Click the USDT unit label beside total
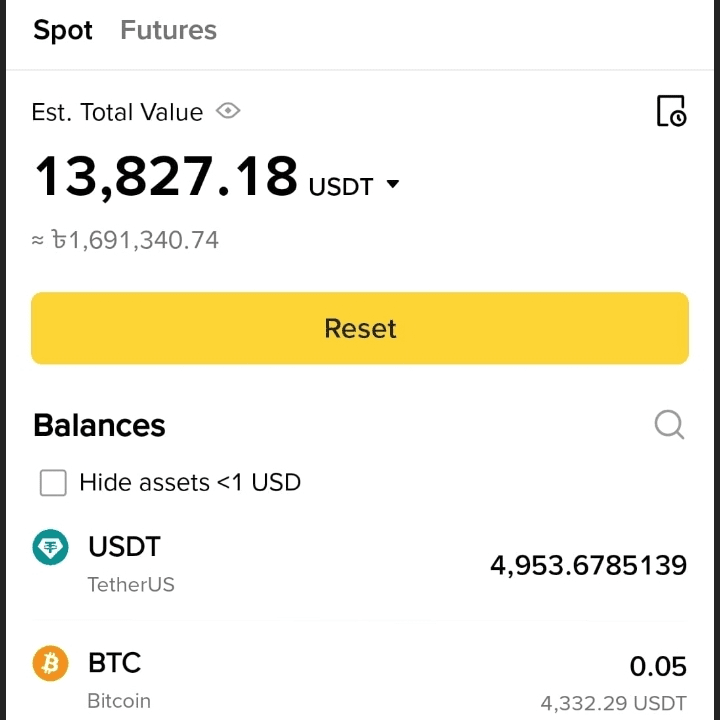The image size is (720, 720). click(341, 187)
